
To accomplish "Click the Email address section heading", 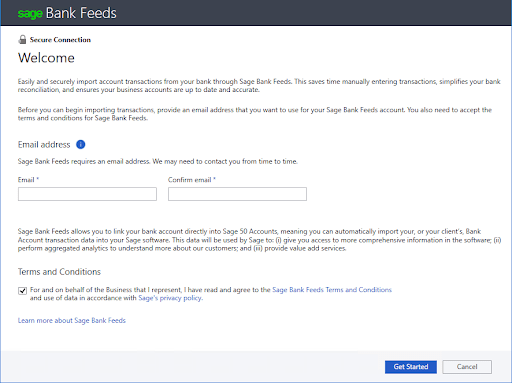I will [x=44, y=145].
